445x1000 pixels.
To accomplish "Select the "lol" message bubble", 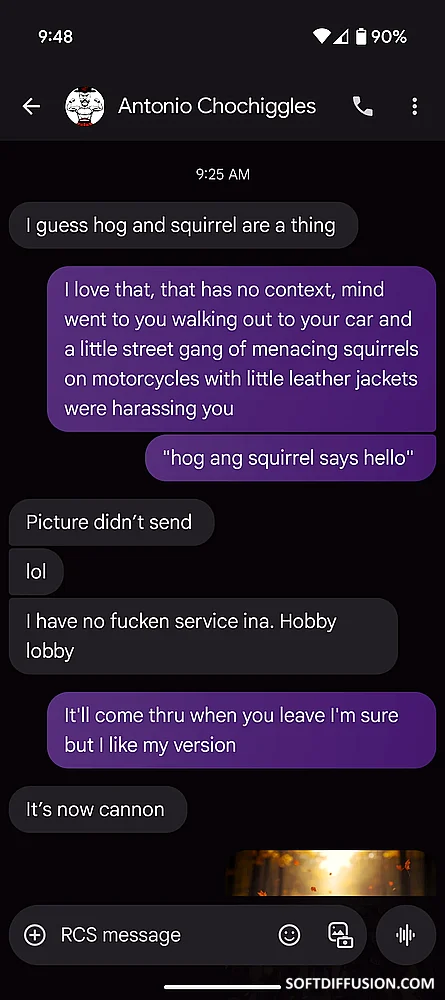I will [x=36, y=571].
